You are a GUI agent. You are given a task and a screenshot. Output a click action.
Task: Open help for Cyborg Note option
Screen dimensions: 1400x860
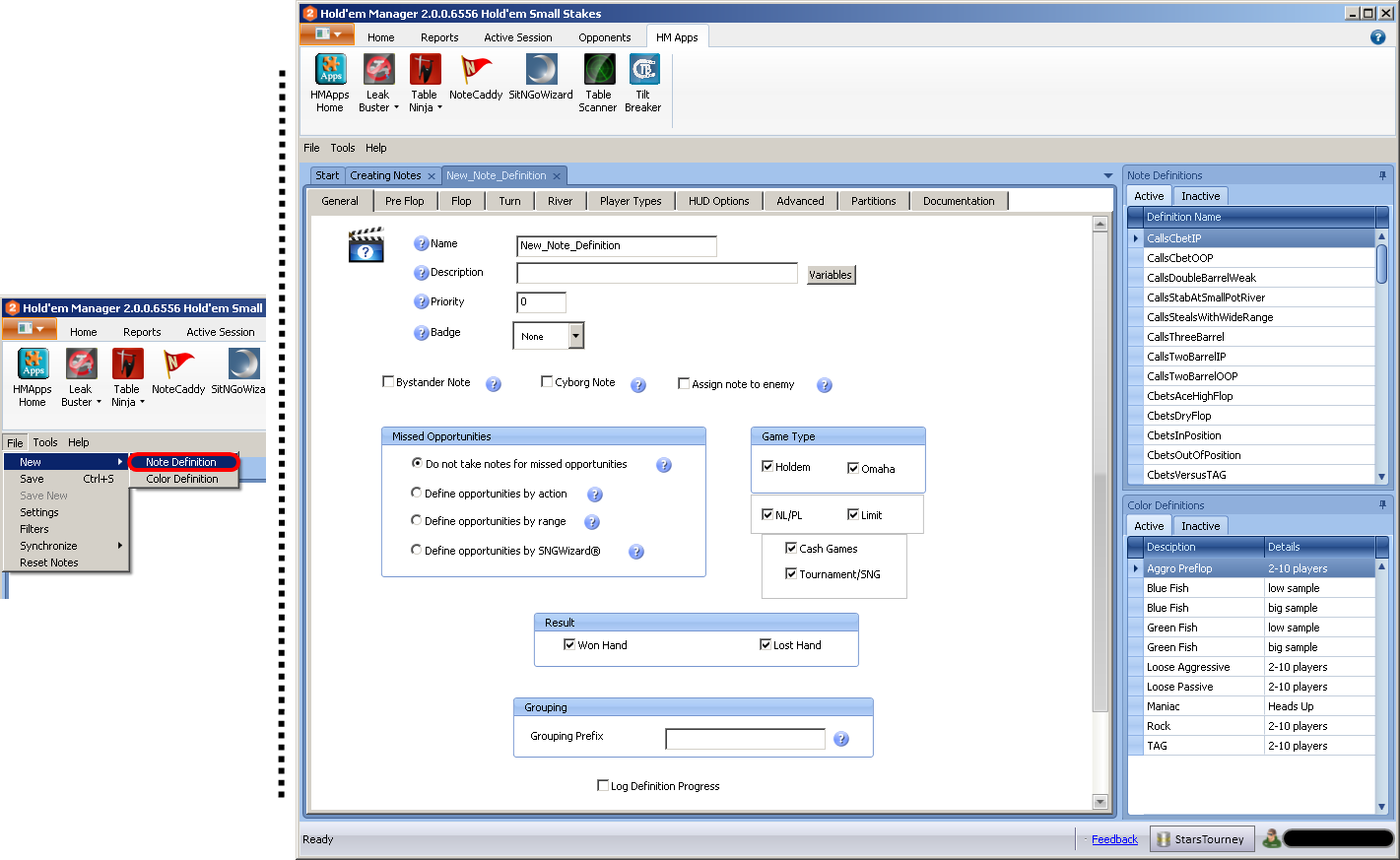638,385
